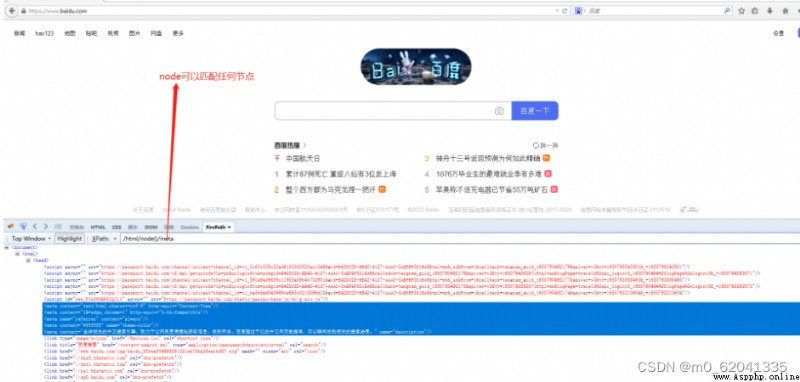This screenshot has width=800, height=382.
Task: Click the bookmarks list icon beside star
Action: [755, 11]
